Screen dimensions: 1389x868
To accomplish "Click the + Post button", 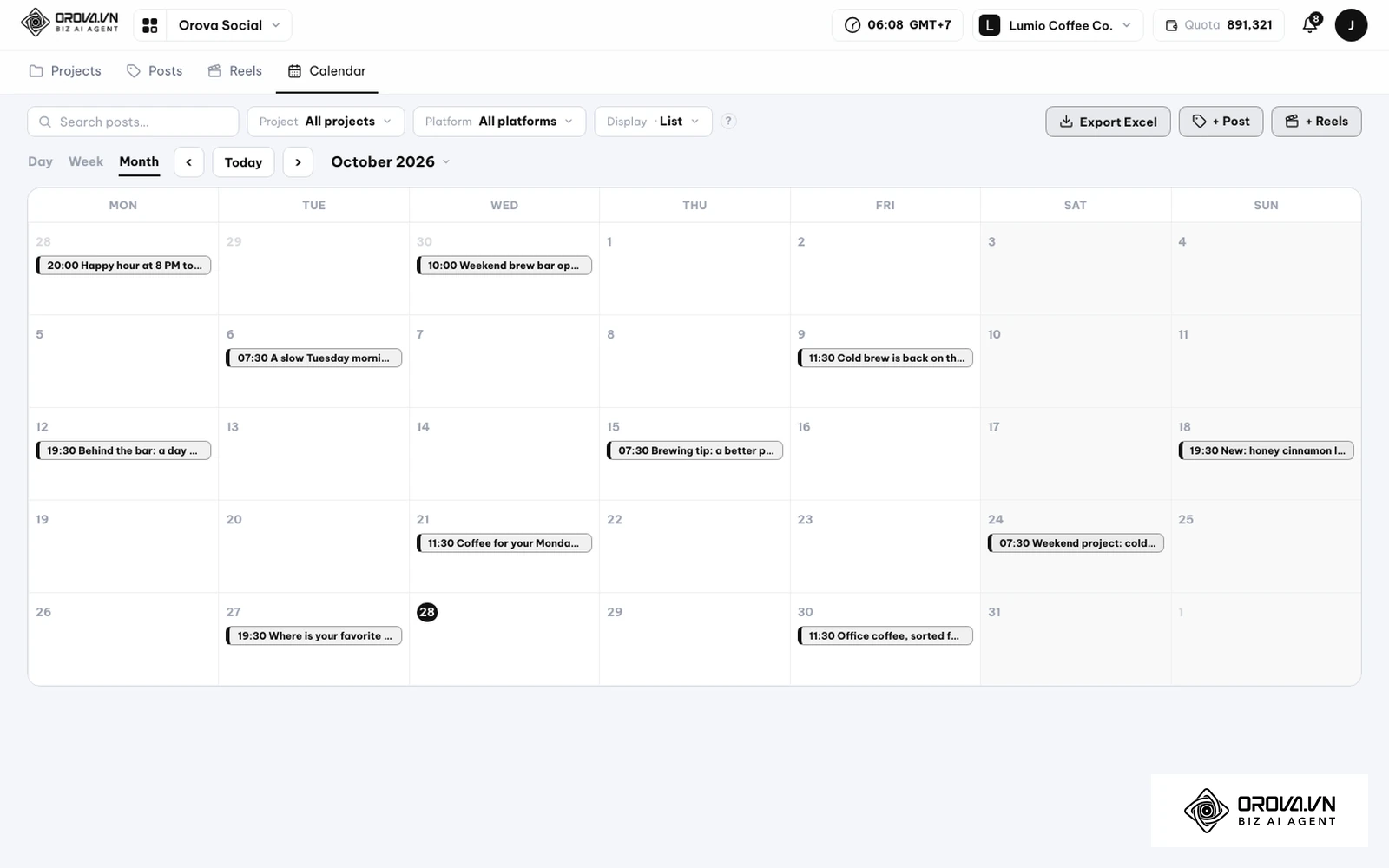I will click(x=1221, y=122).
